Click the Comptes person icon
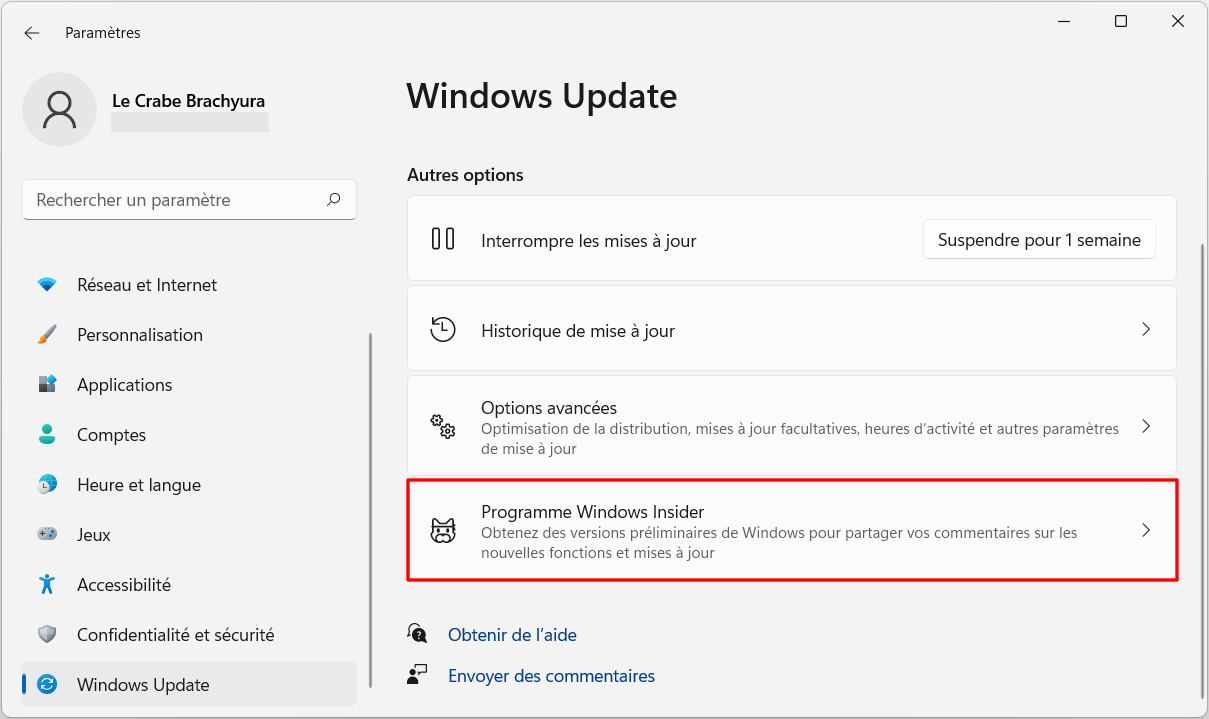1209x719 pixels. pyautogui.click(x=47, y=435)
